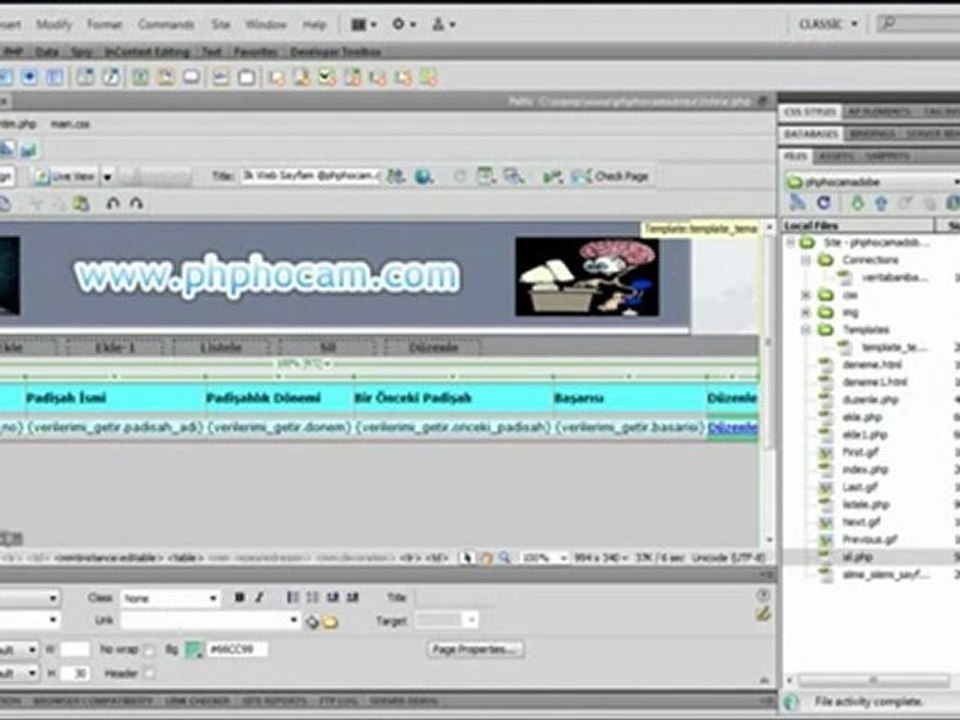
Task: Open the Modify menu
Action: 54,24
